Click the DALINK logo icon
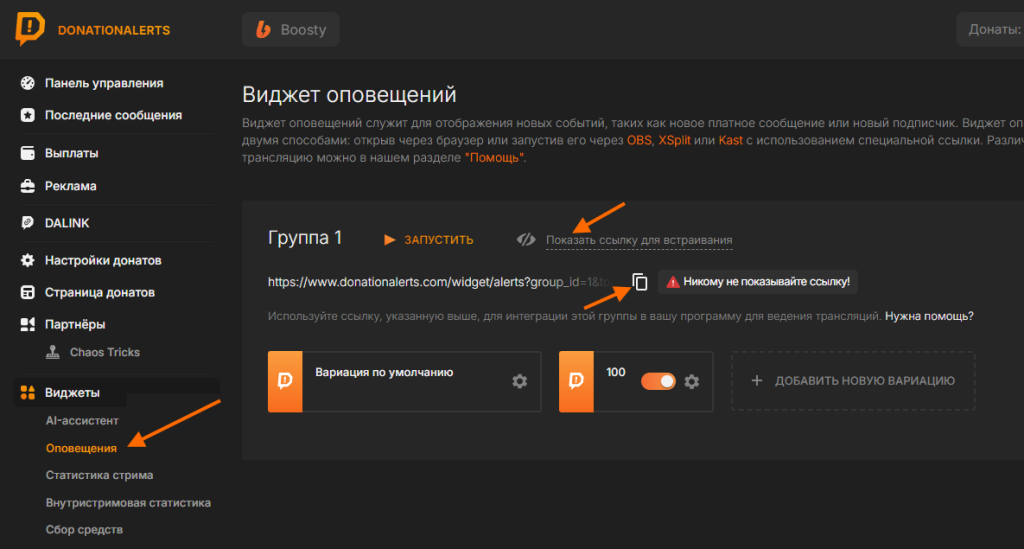The height and width of the screenshot is (549, 1024). click(x=27, y=223)
